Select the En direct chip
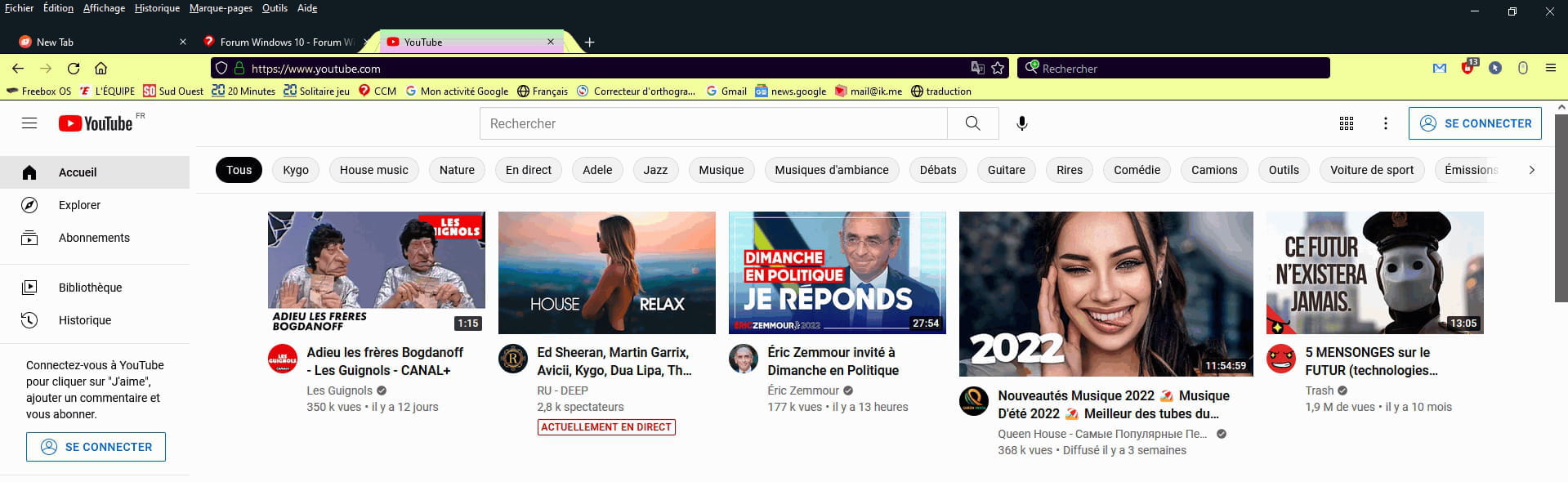The image size is (1568, 482). tap(529, 170)
